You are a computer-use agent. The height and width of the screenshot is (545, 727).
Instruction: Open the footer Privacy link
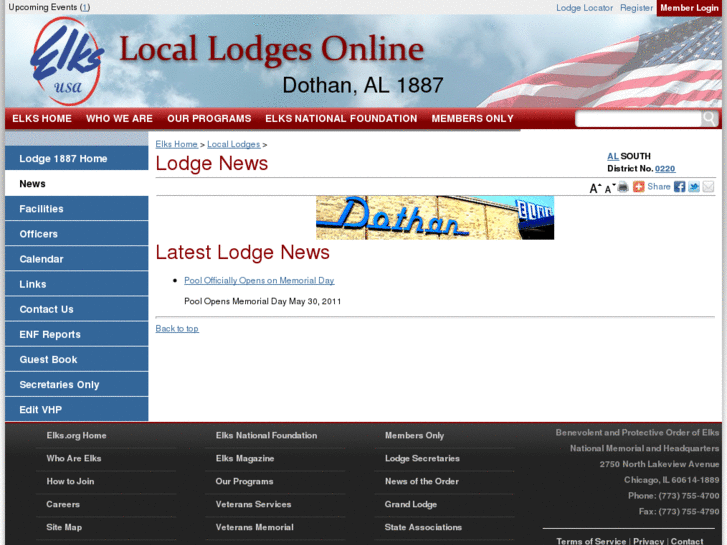[648, 541]
